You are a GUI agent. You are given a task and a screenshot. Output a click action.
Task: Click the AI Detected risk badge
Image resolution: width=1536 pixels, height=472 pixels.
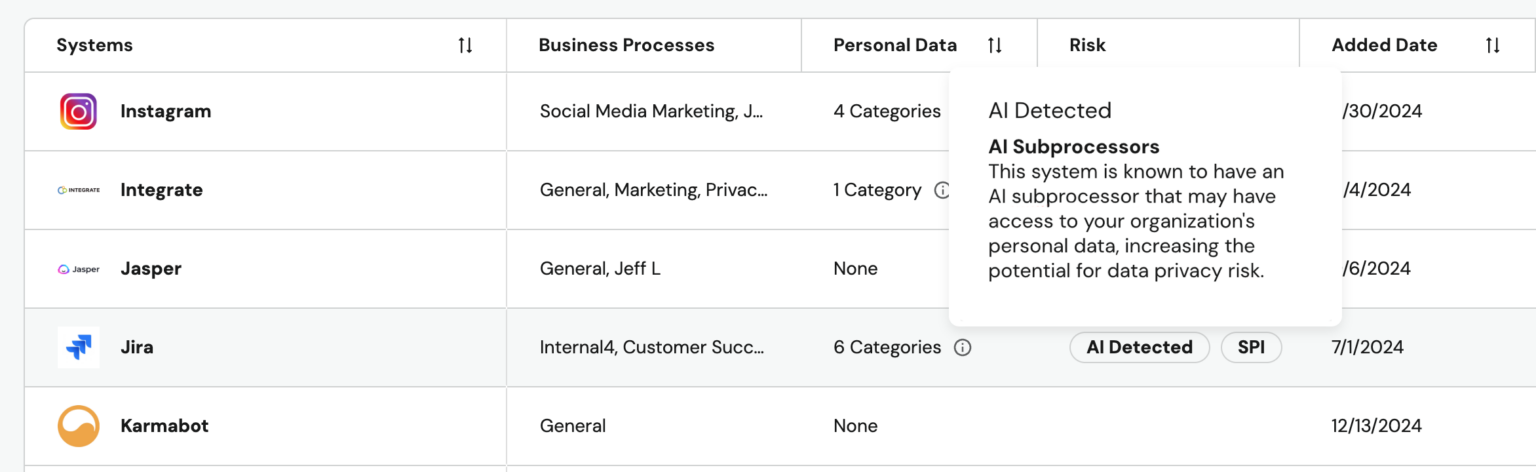point(1139,348)
